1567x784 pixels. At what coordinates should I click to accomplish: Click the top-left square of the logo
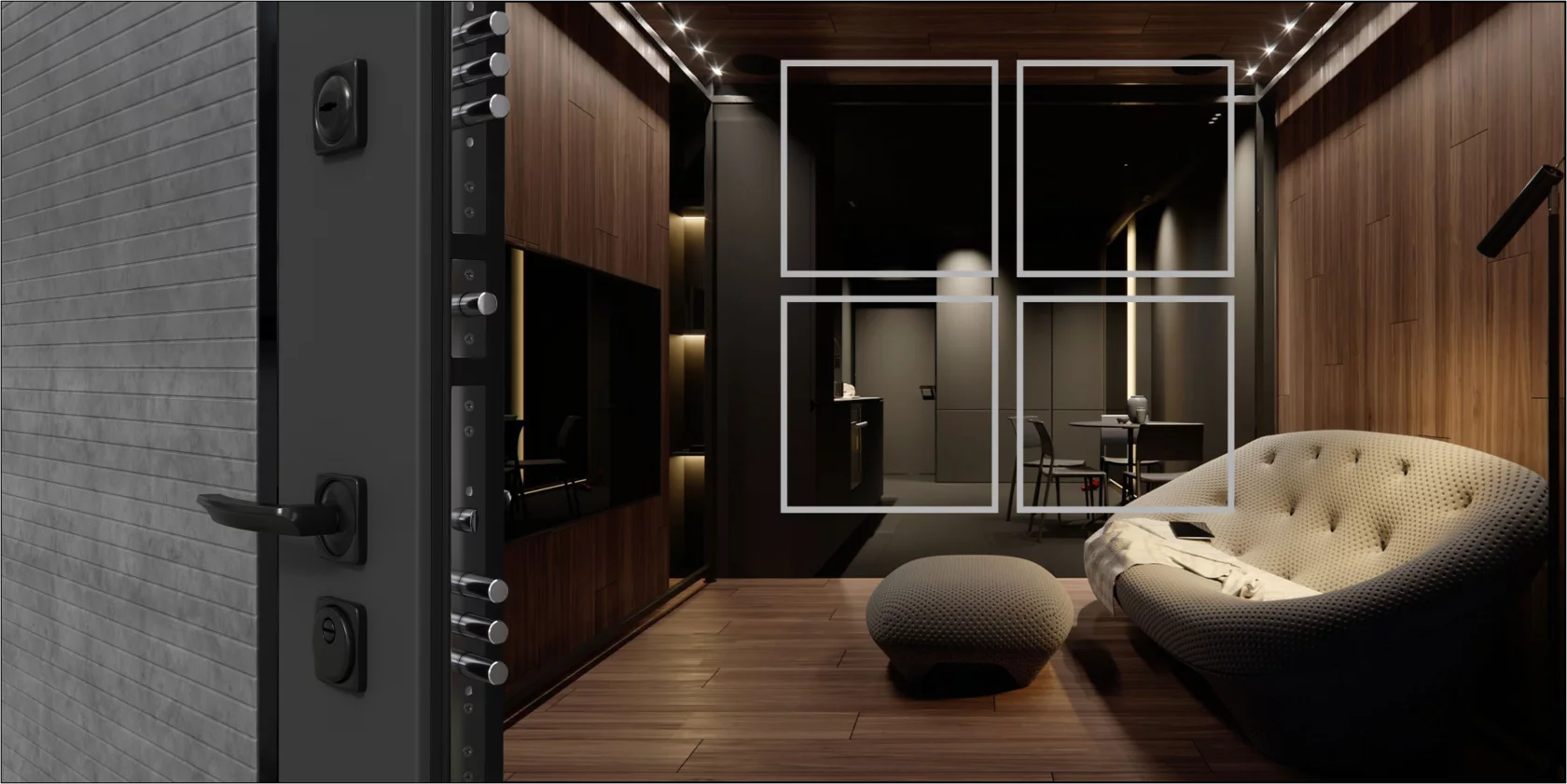pos(889,169)
